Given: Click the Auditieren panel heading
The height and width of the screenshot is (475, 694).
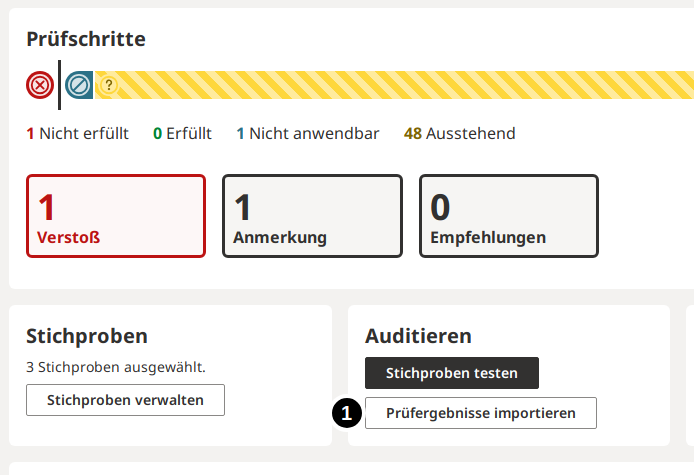Looking at the screenshot, I should coord(418,336).
